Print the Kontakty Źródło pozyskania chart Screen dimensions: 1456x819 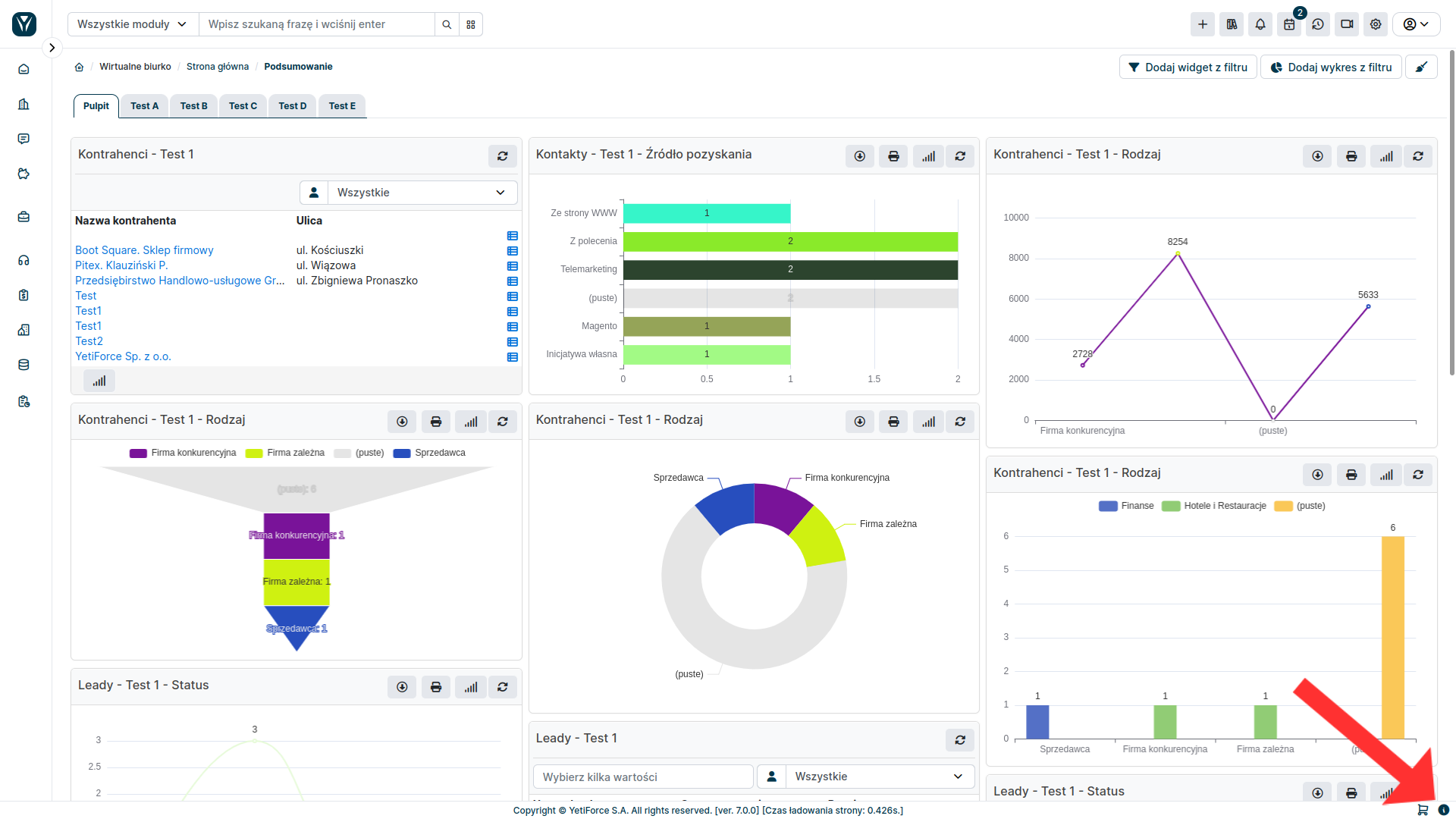893,156
